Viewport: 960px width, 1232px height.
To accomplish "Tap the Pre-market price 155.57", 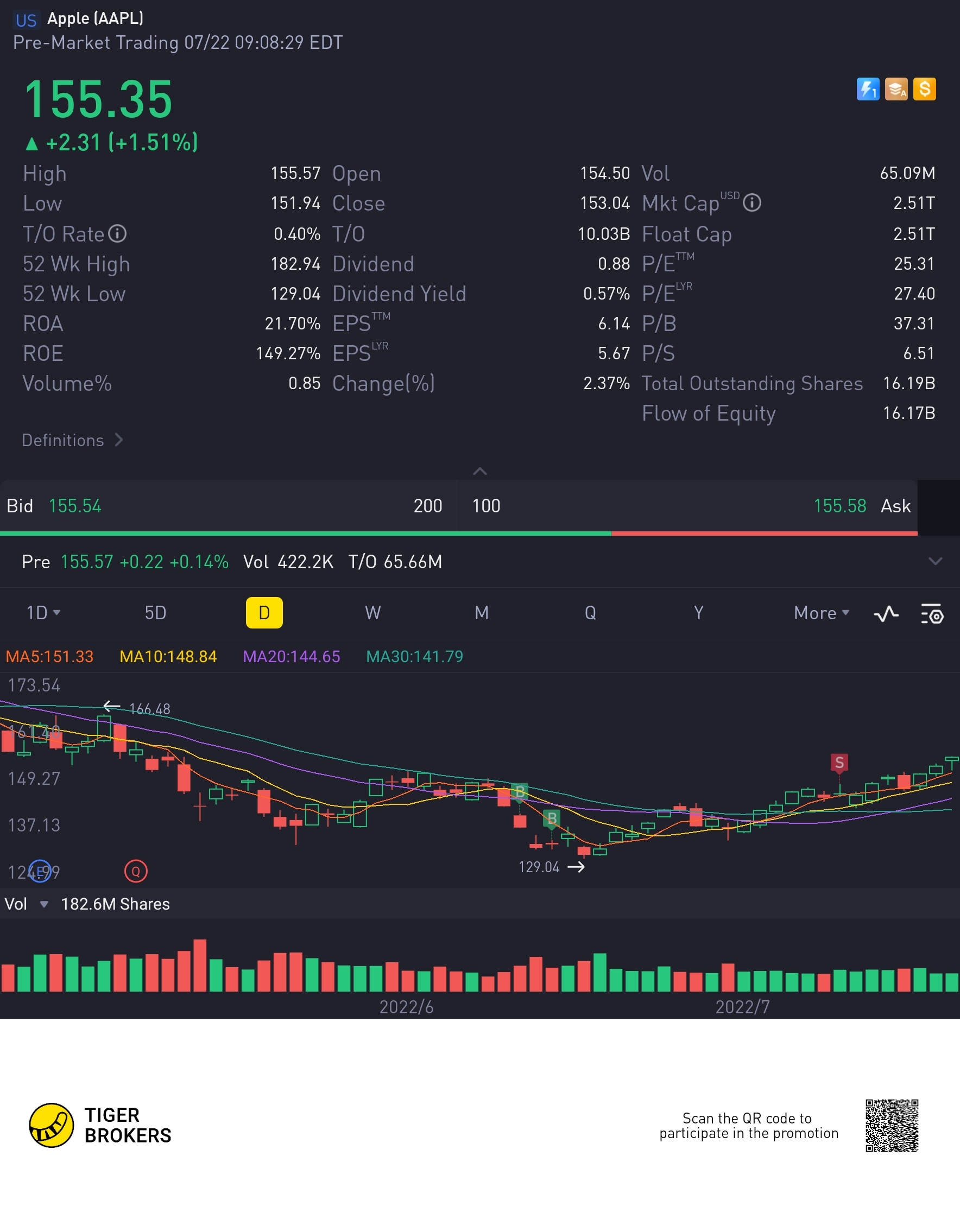I will (x=87, y=562).
